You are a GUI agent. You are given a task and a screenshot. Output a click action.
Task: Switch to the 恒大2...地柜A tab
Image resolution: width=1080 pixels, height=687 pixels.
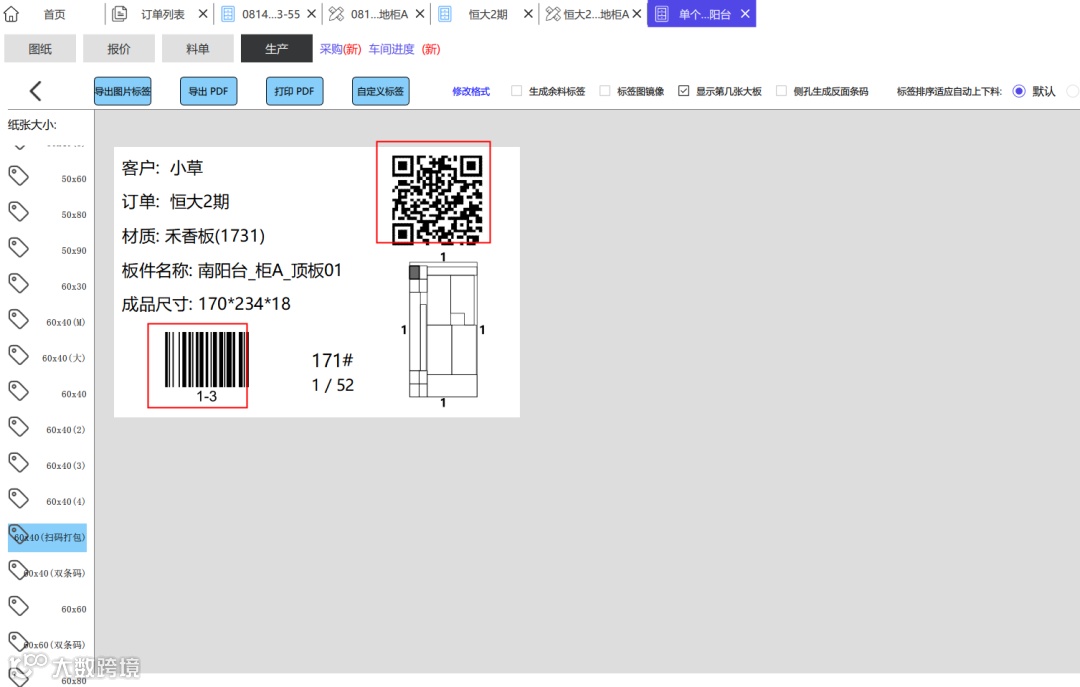(x=596, y=14)
